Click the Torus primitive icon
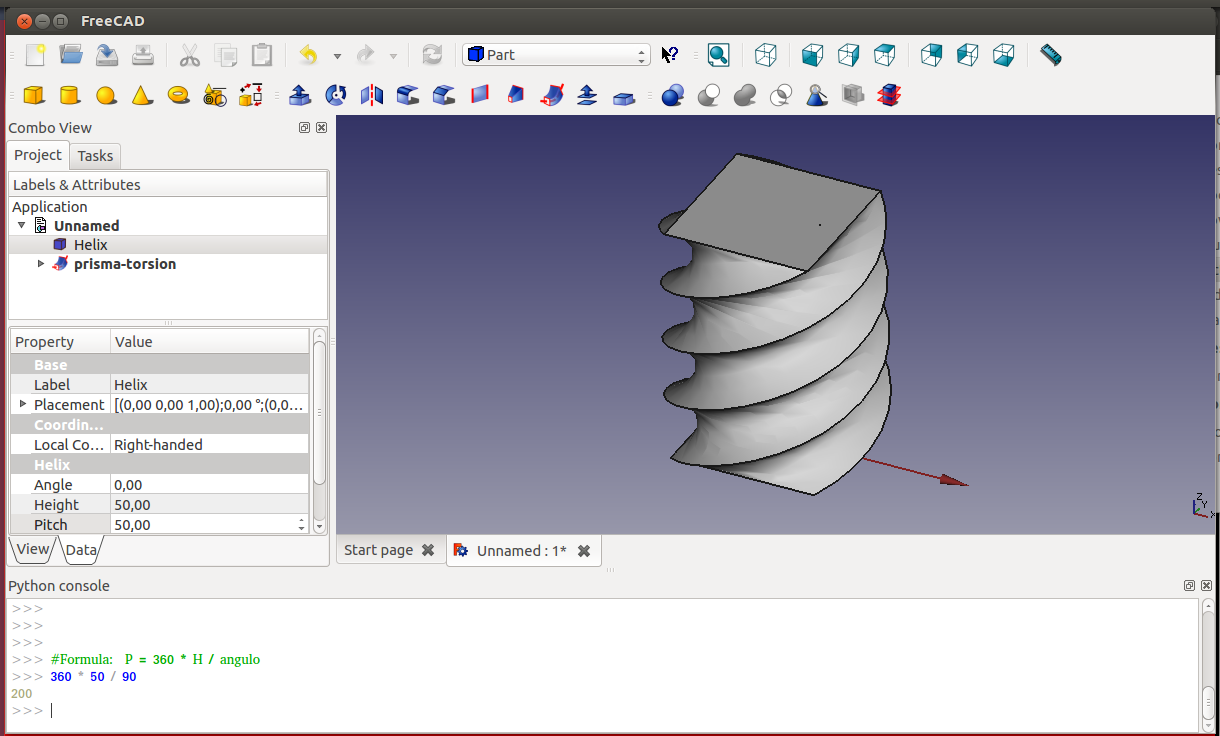 click(179, 95)
